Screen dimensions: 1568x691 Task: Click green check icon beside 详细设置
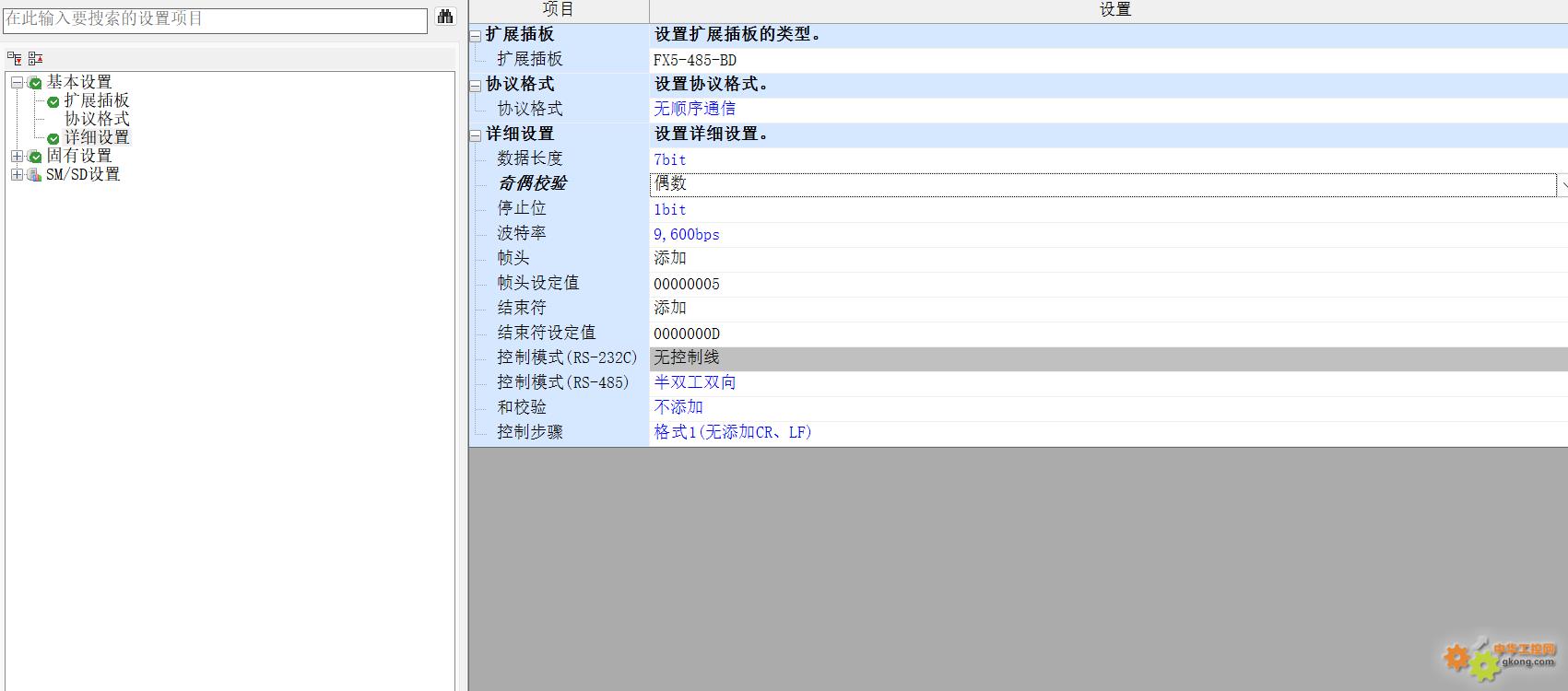click(53, 138)
